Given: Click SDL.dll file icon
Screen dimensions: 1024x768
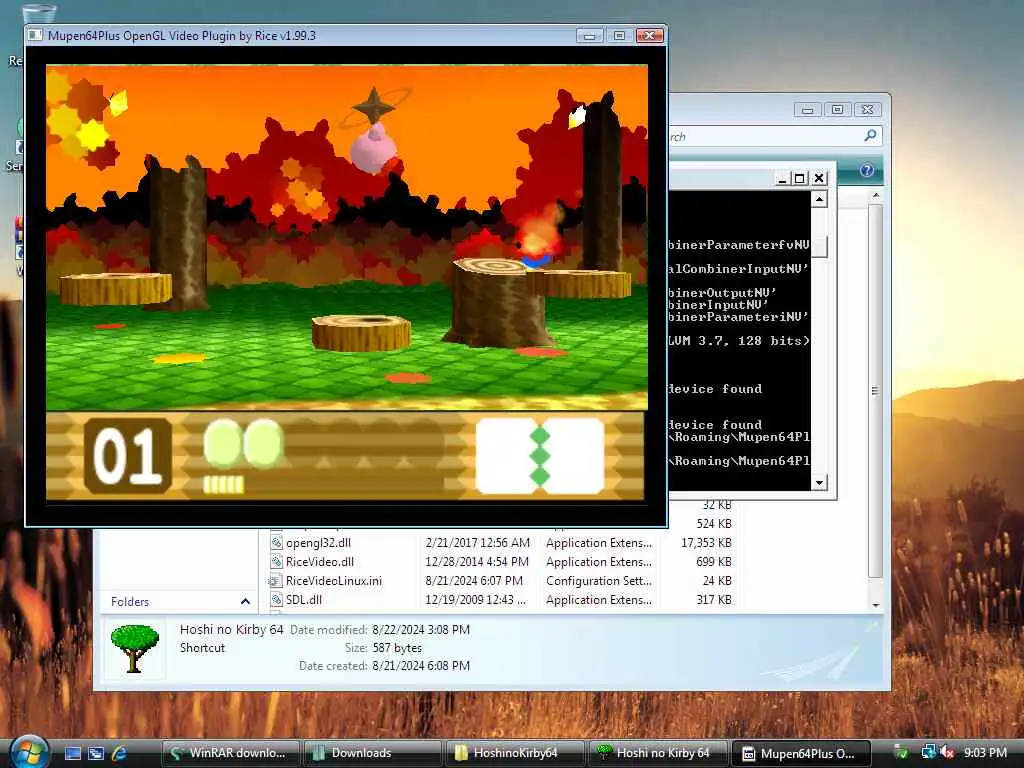Looking at the screenshot, I should (x=276, y=600).
